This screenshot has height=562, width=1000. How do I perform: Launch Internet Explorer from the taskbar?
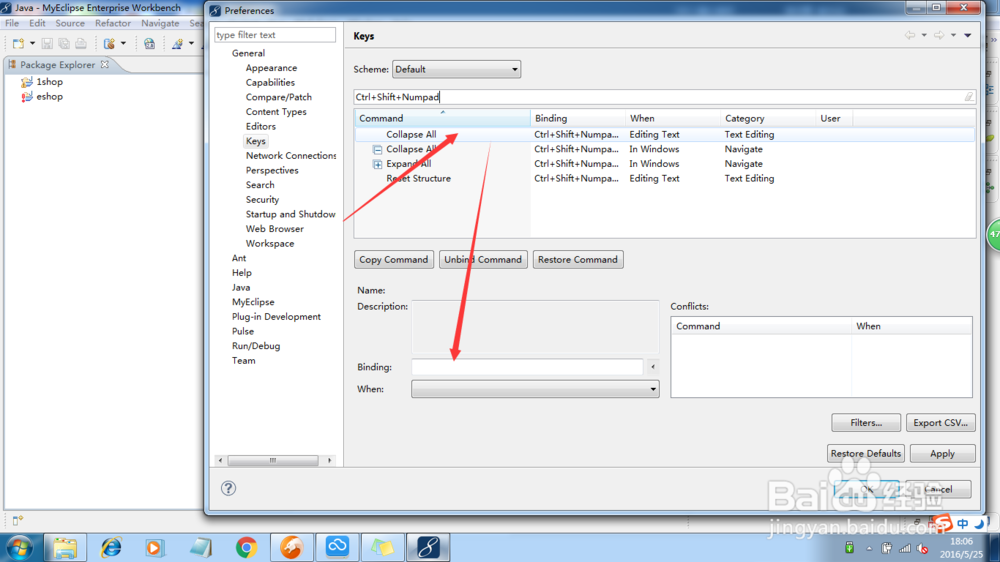click(x=111, y=547)
